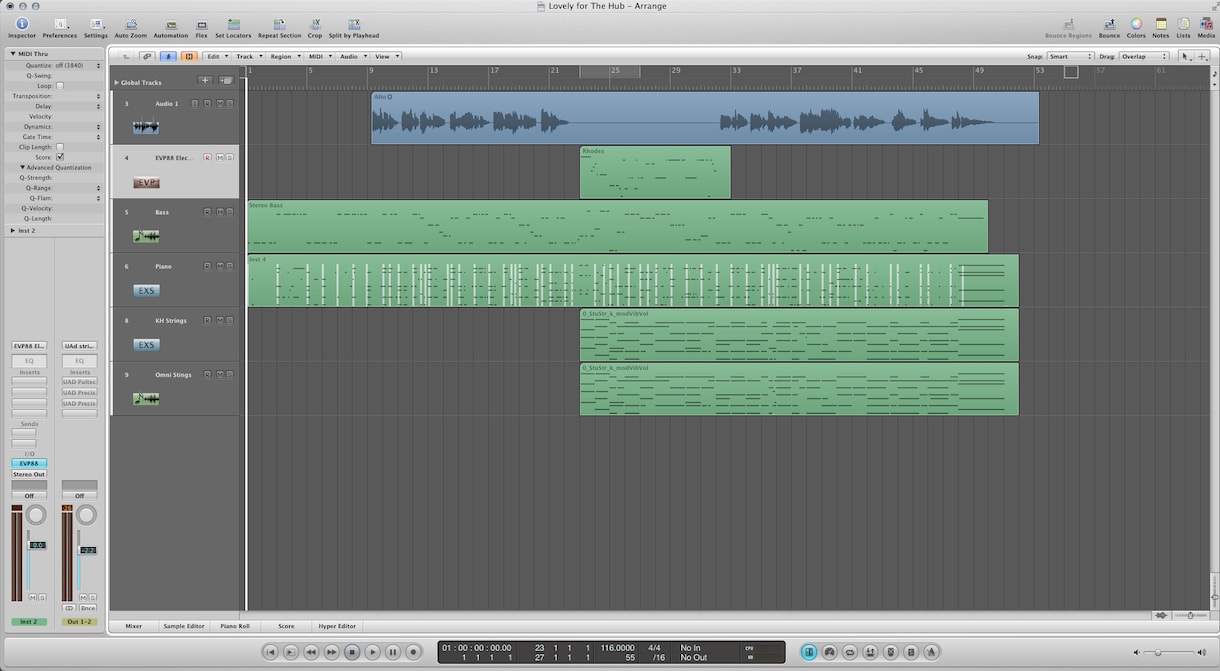This screenshot has height=671, width=1220.
Task: Click the UAD Pultec insert slot
Action: coord(80,382)
